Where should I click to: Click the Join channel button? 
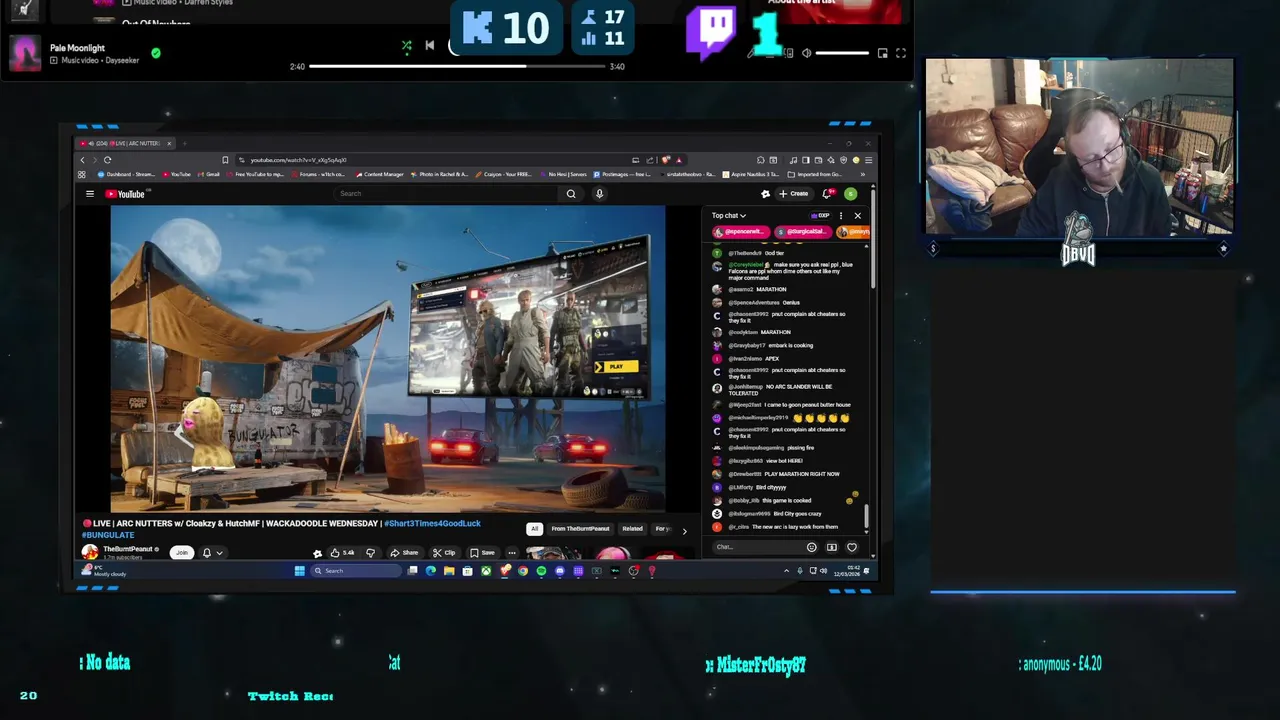click(181, 552)
